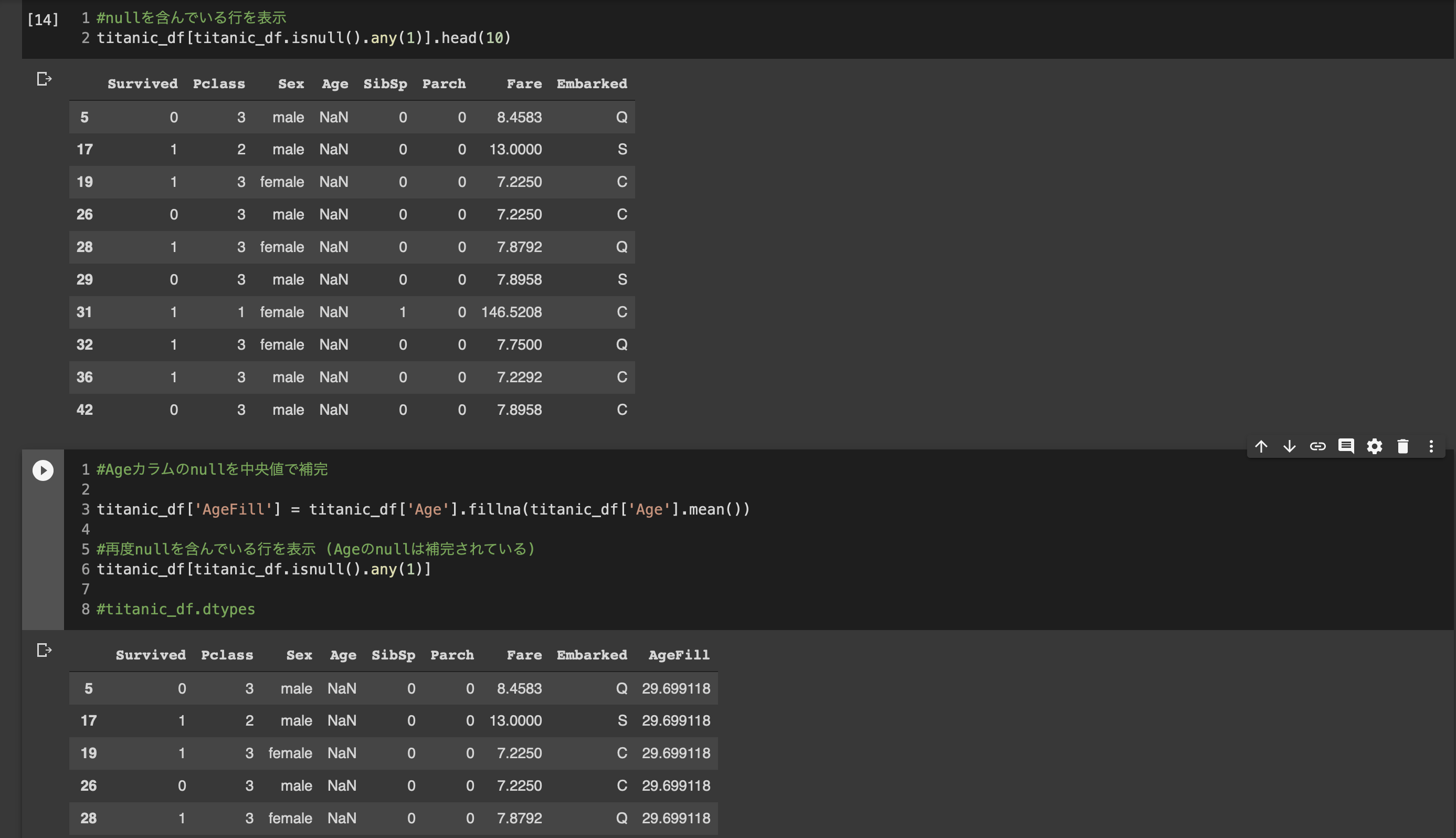Run the AgeFill code cell
Screen dimensions: 1456x838
click(43, 470)
